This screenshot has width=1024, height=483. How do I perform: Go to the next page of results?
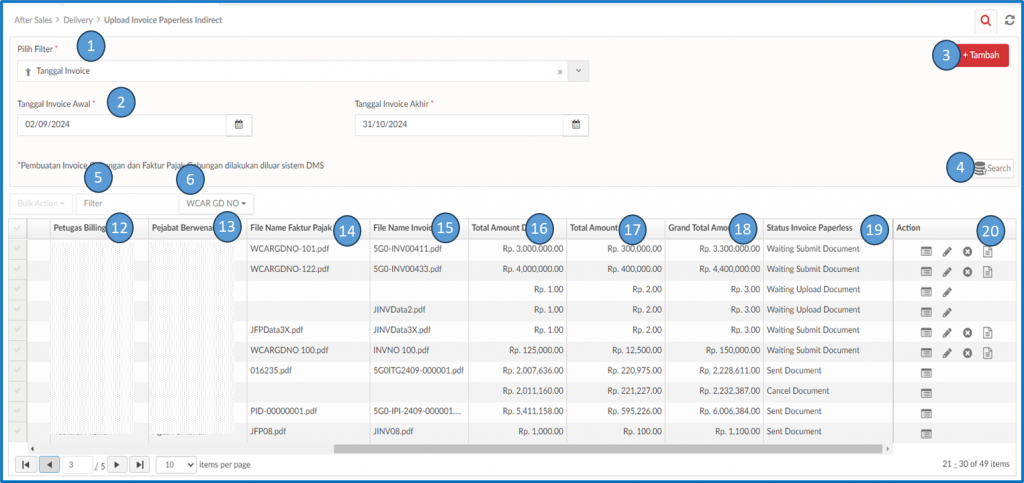[117, 464]
